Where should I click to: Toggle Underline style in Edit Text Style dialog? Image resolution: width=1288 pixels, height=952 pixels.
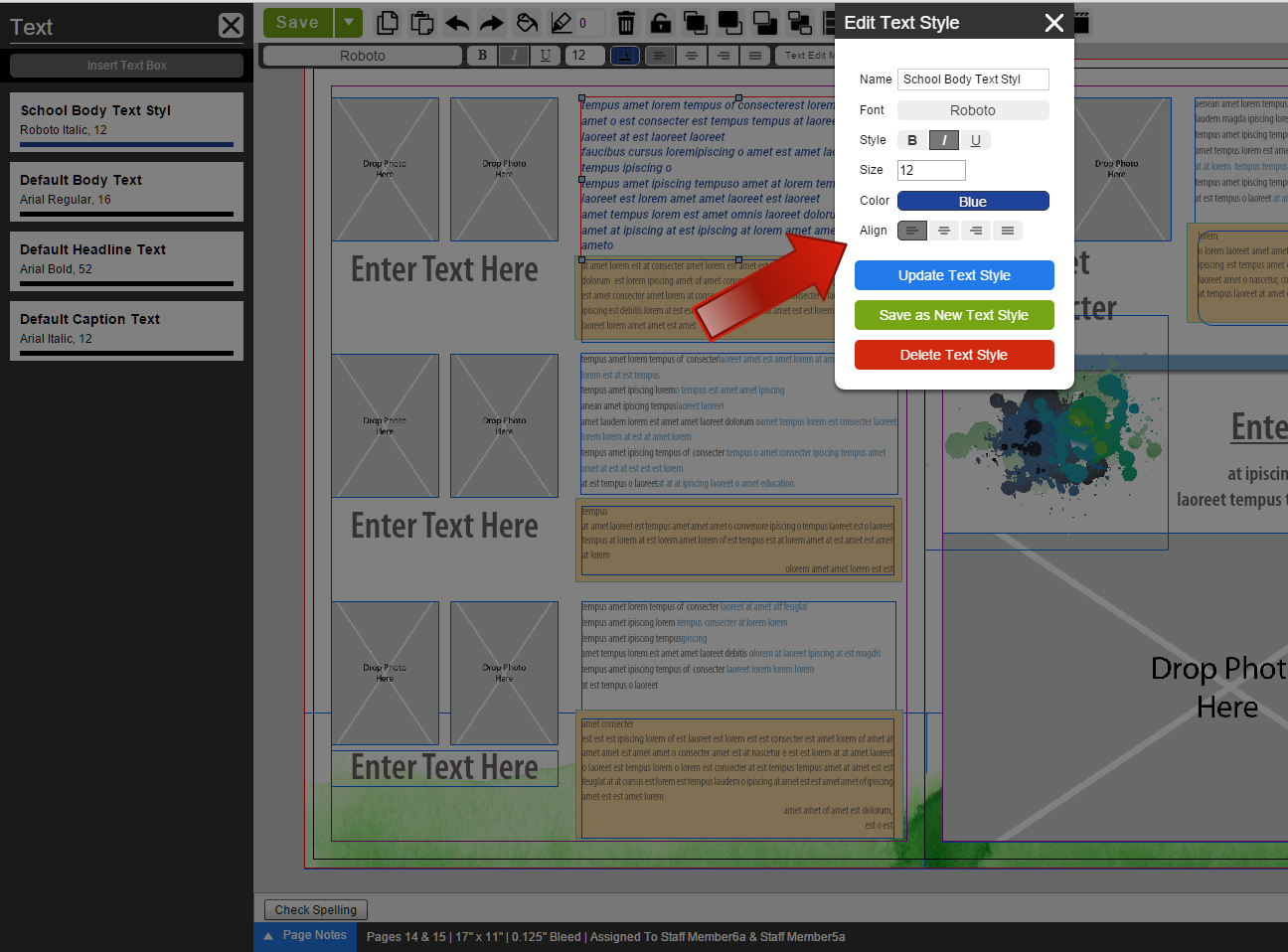pos(975,140)
